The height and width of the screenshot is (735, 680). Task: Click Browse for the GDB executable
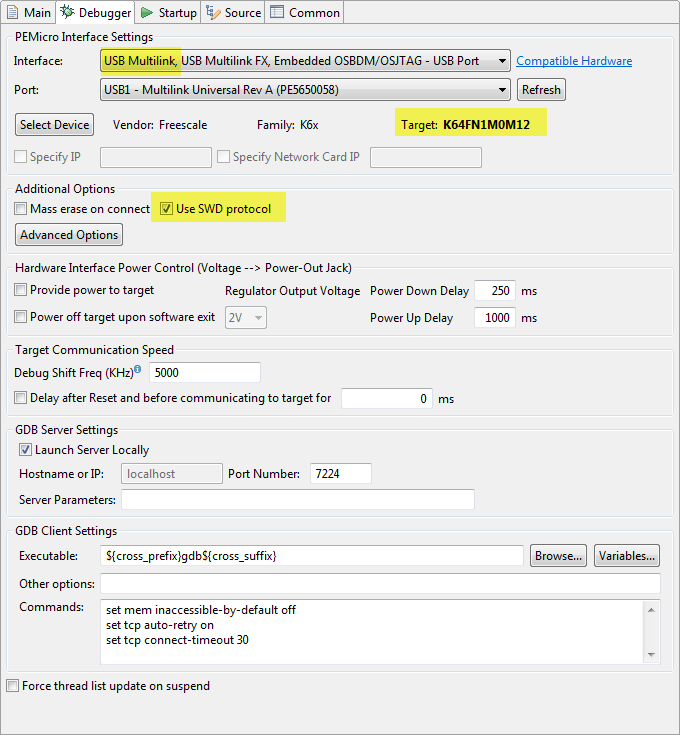point(558,556)
